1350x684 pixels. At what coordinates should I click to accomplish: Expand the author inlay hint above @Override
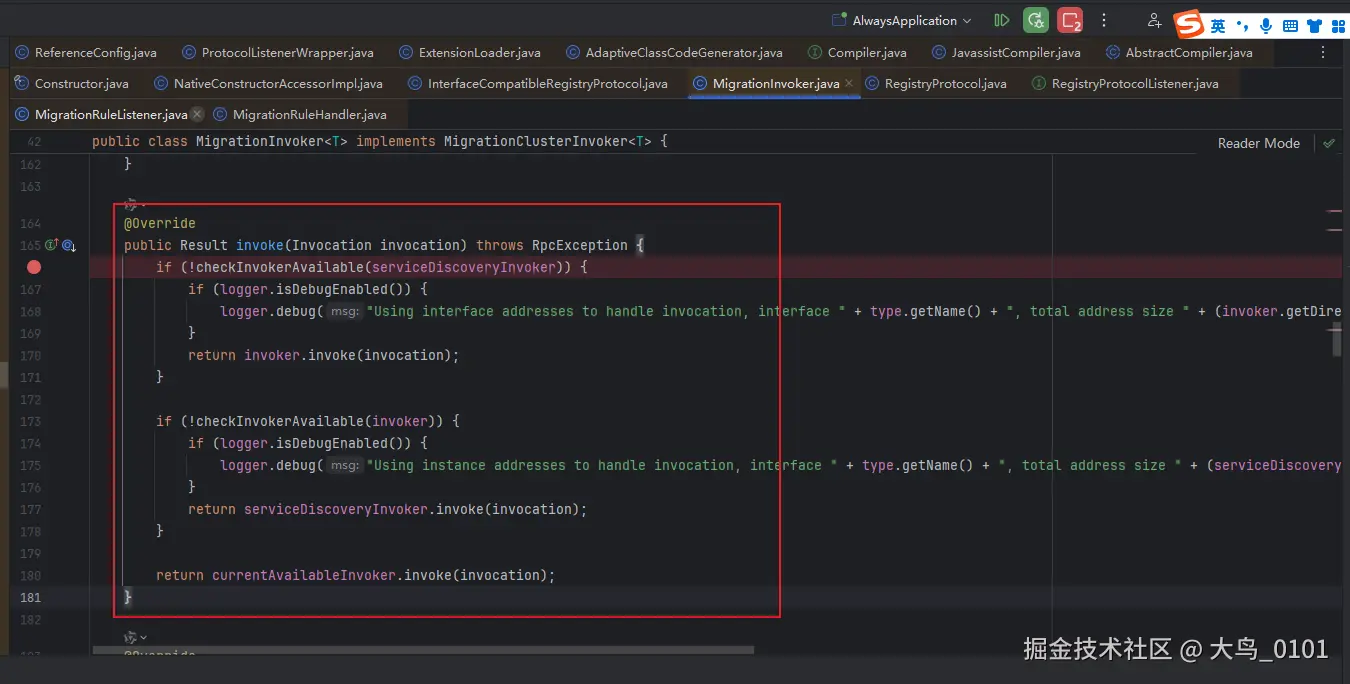tap(135, 203)
